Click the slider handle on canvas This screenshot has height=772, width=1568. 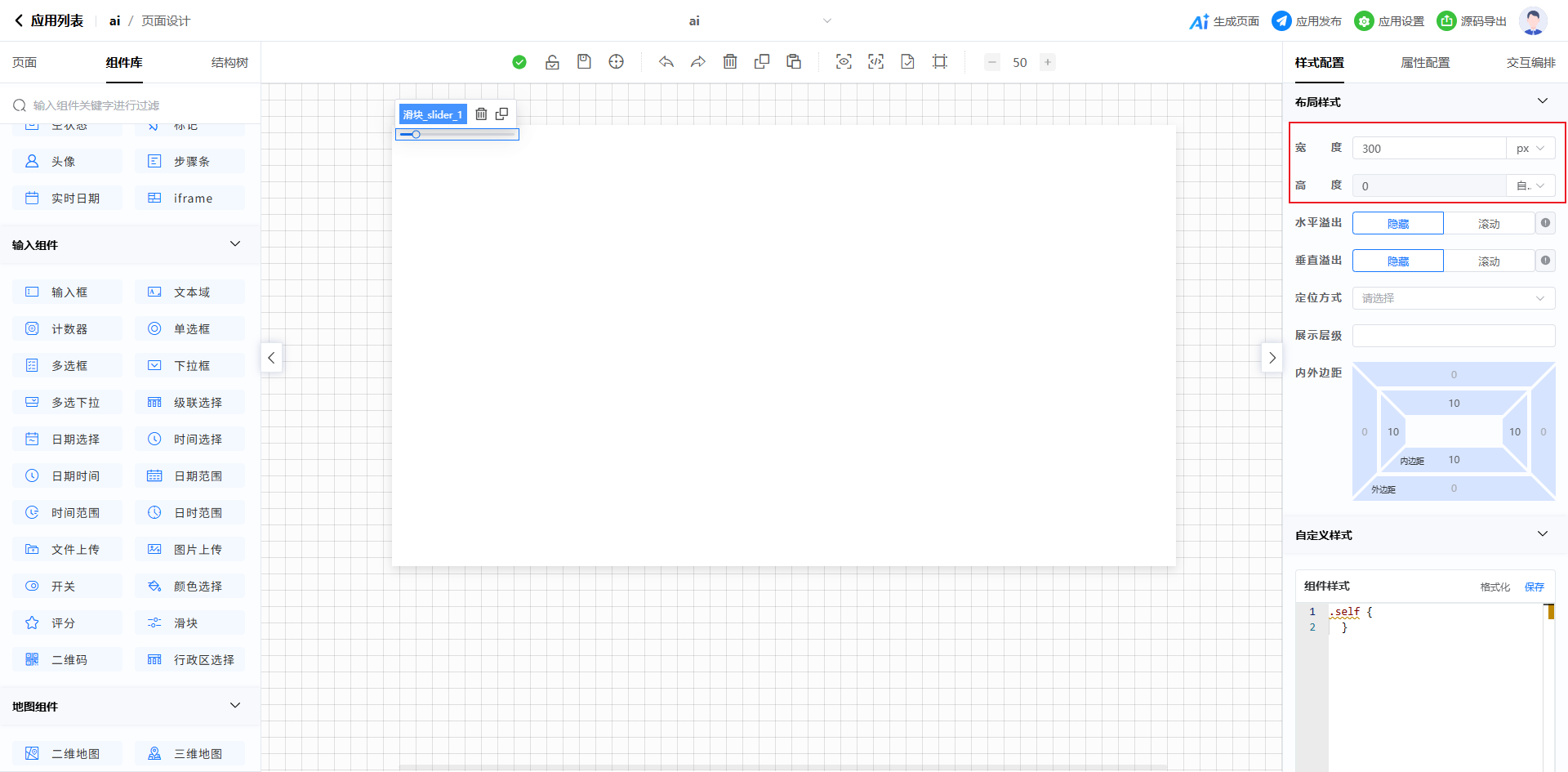tap(416, 134)
